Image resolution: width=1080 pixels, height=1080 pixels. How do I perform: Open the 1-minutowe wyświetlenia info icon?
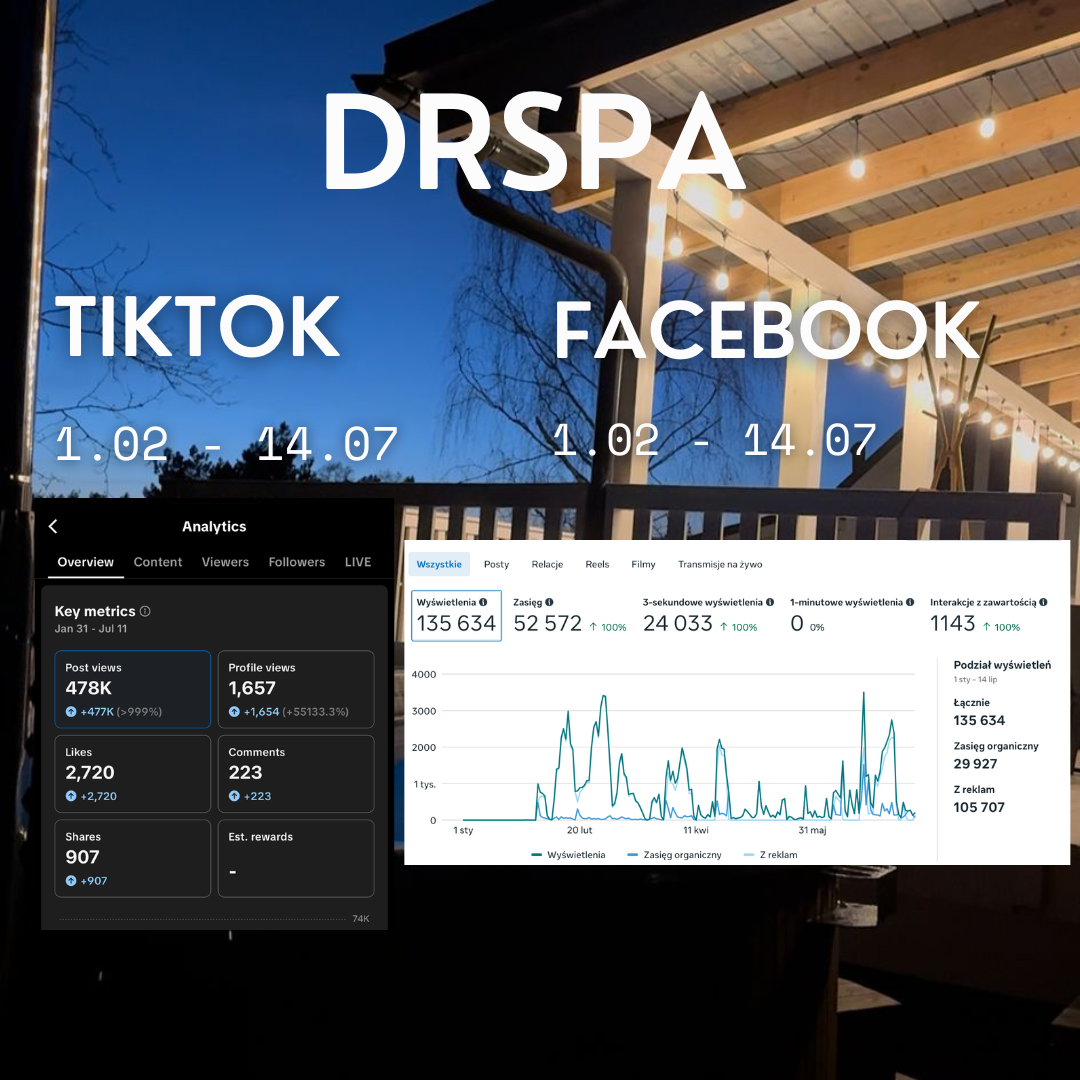[x=910, y=602]
